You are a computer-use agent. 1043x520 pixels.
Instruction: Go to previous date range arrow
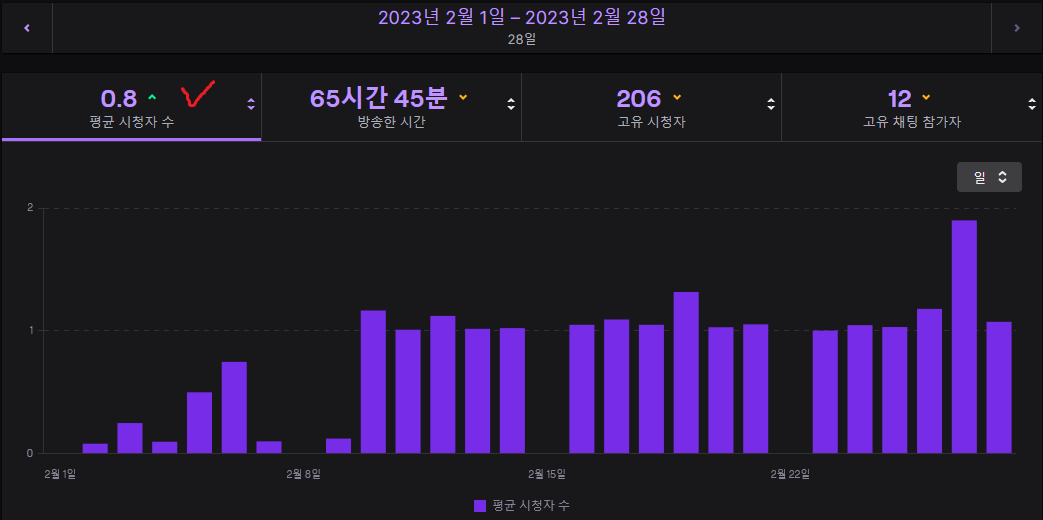click(x=27, y=28)
